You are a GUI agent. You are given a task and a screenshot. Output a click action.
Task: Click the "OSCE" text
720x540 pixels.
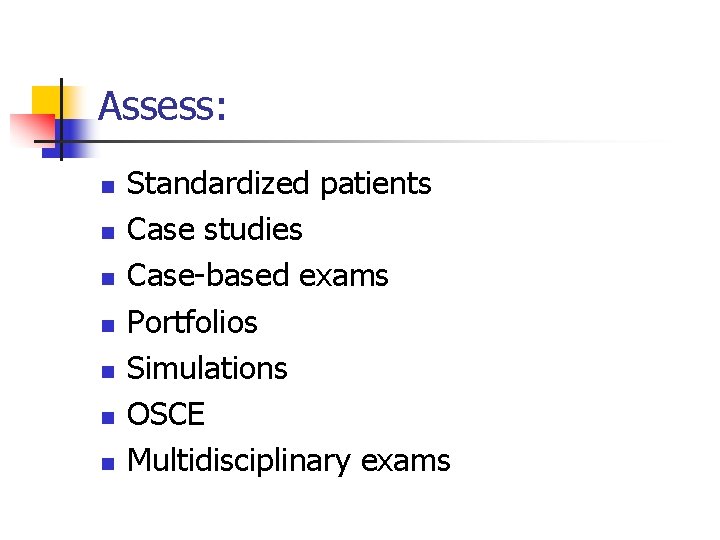166,414
